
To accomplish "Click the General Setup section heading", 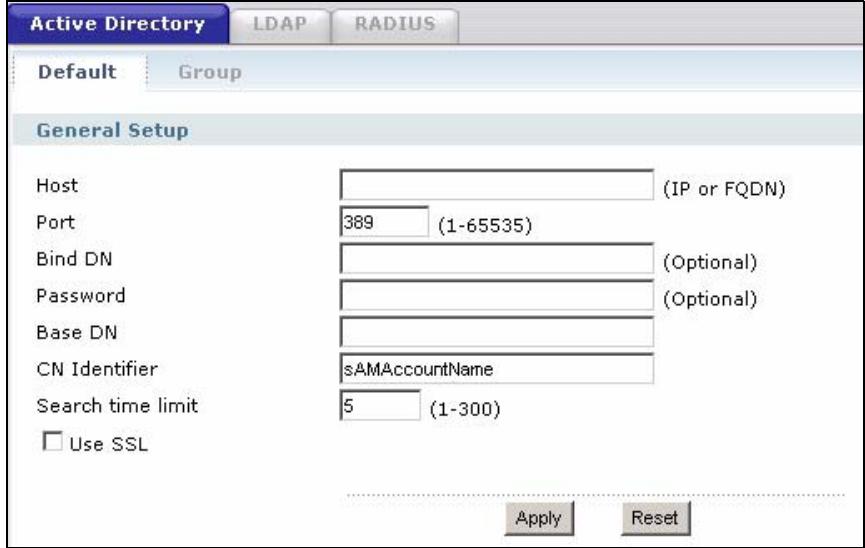I will [113, 130].
